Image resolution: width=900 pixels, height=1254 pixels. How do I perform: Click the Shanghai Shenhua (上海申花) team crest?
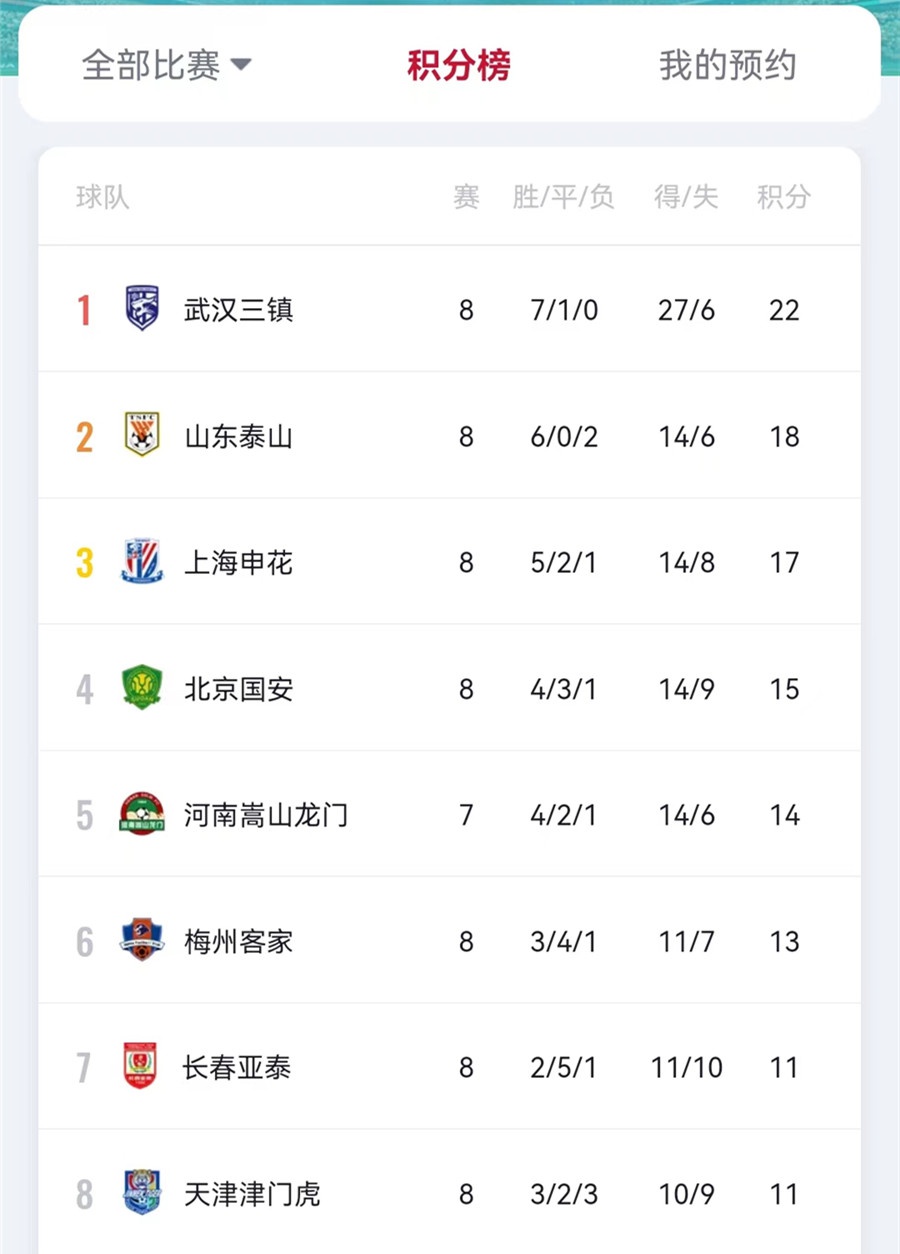click(x=142, y=562)
